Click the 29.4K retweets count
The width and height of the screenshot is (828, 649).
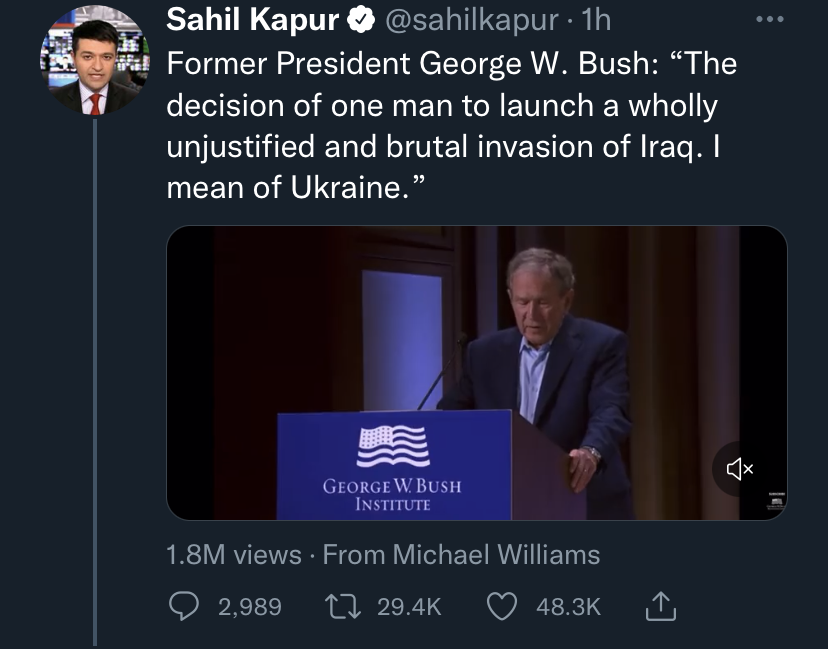click(409, 606)
